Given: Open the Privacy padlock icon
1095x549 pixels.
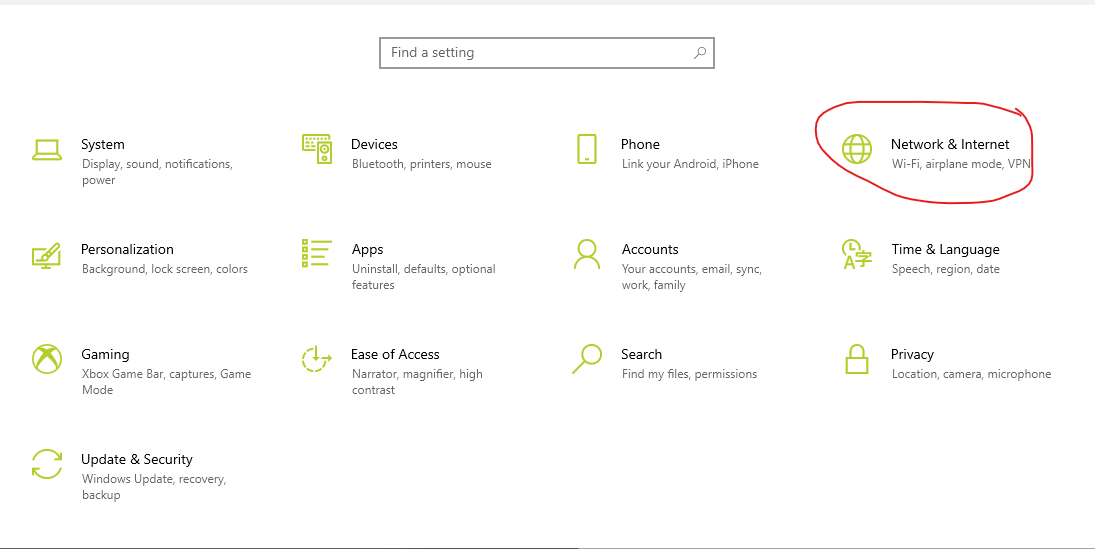Looking at the screenshot, I should point(857,359).
